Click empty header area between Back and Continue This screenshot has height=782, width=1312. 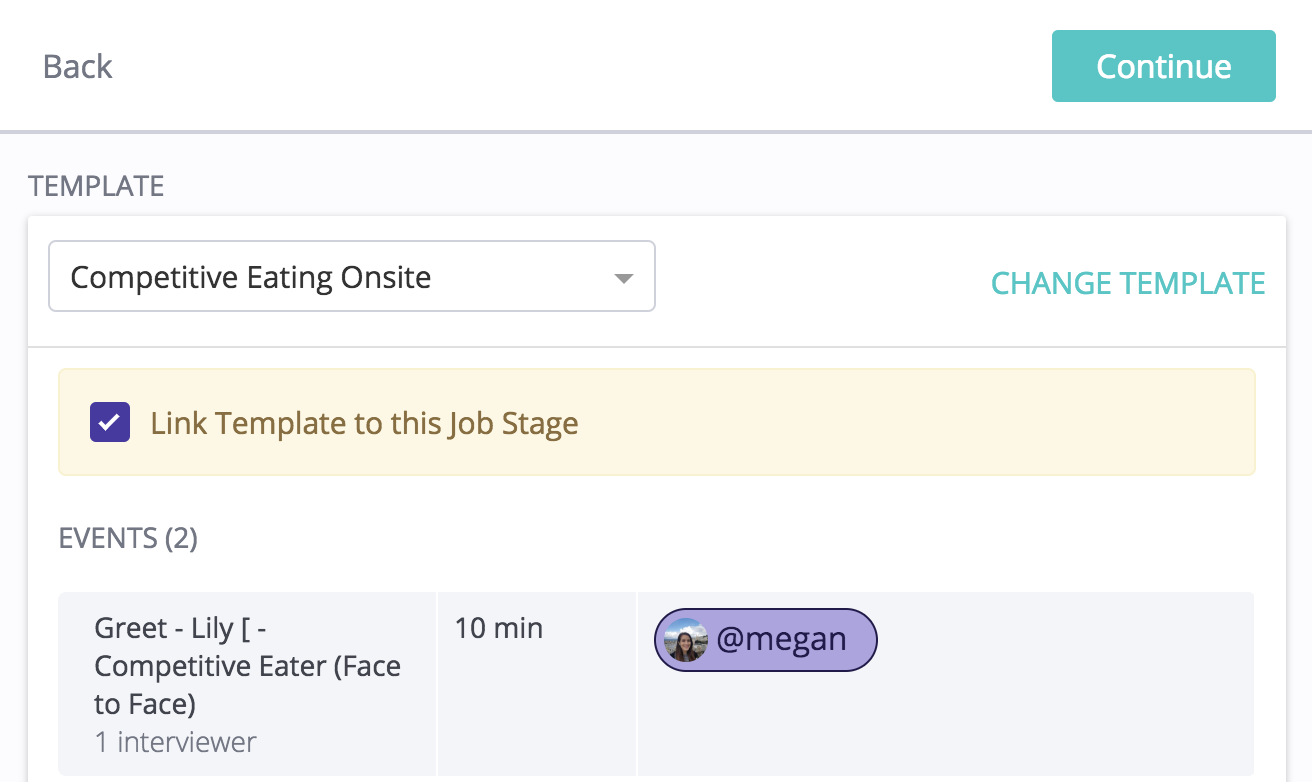580,66
